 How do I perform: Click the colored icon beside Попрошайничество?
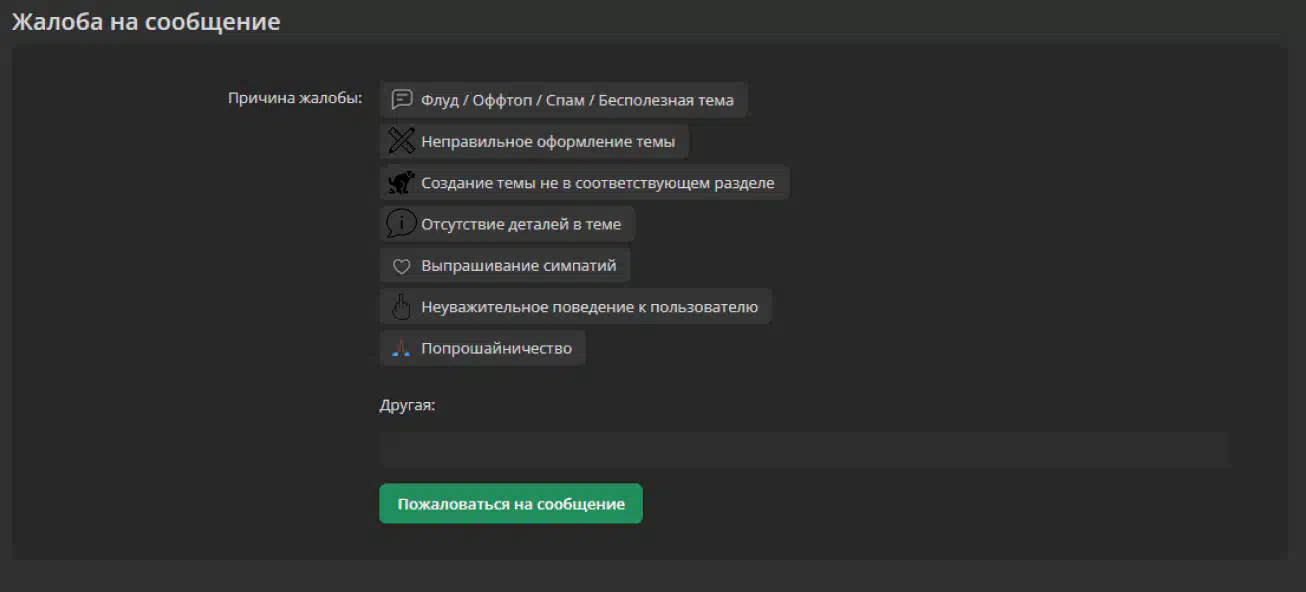click(x=401, y=348)
